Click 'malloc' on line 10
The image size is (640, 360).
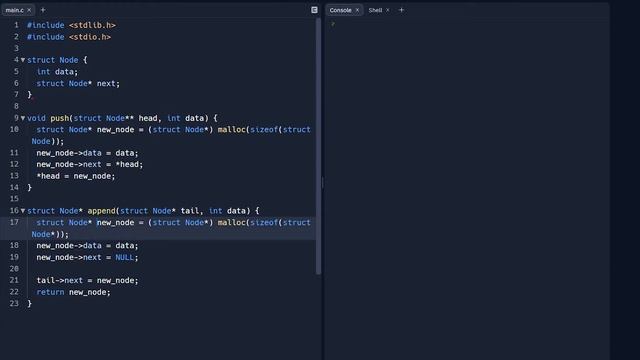coord(232,130)
